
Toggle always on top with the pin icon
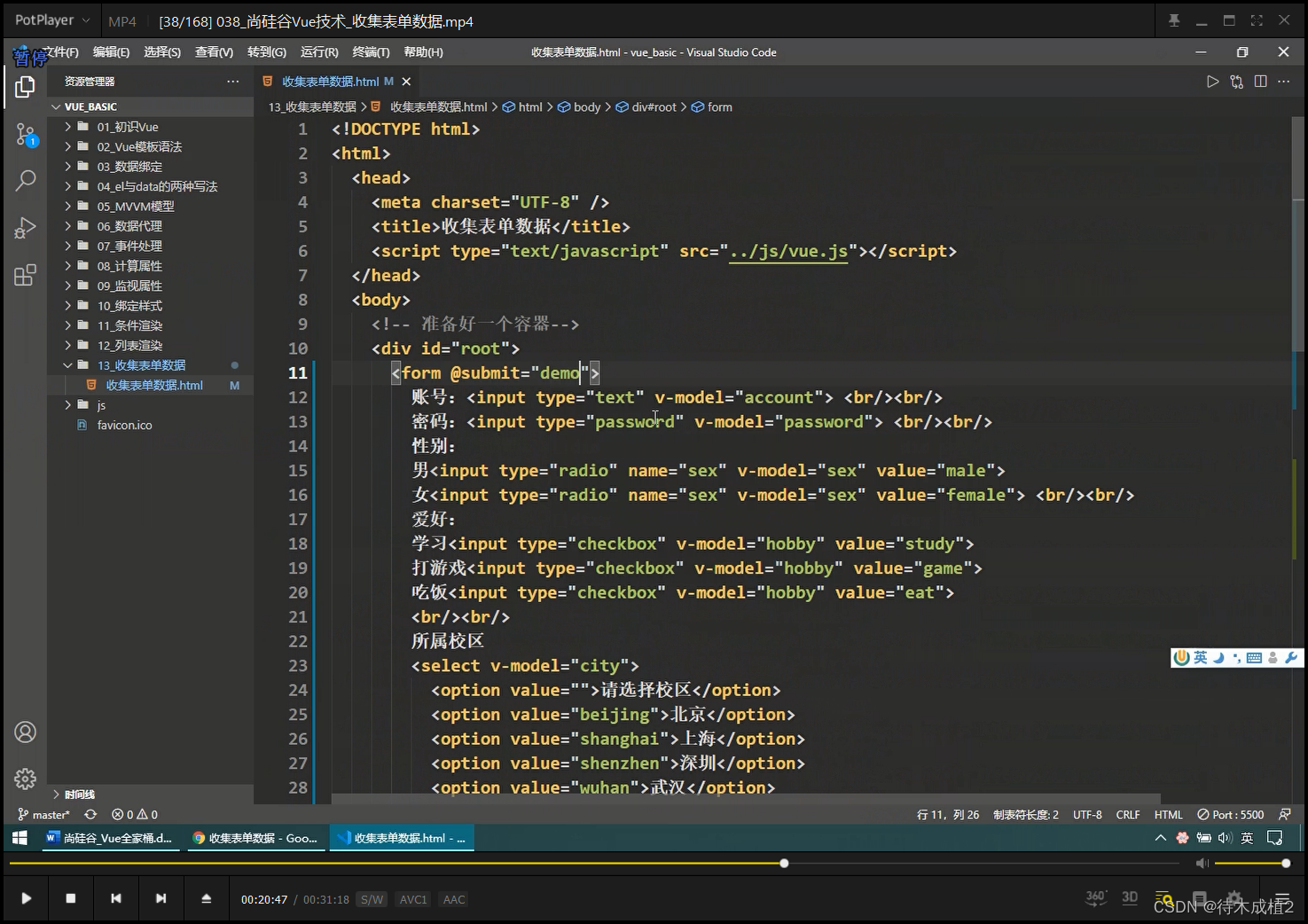(1174, 20)
